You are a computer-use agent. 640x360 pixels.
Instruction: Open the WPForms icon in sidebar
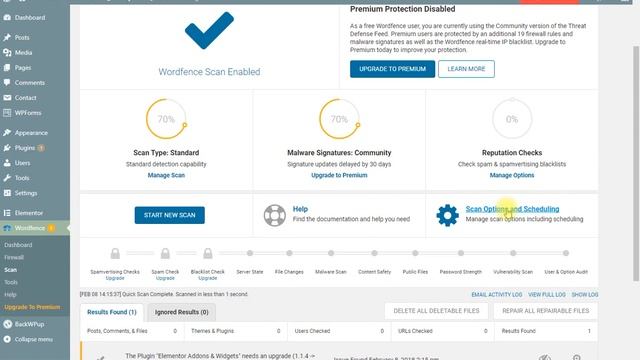[x=7, y=113]
